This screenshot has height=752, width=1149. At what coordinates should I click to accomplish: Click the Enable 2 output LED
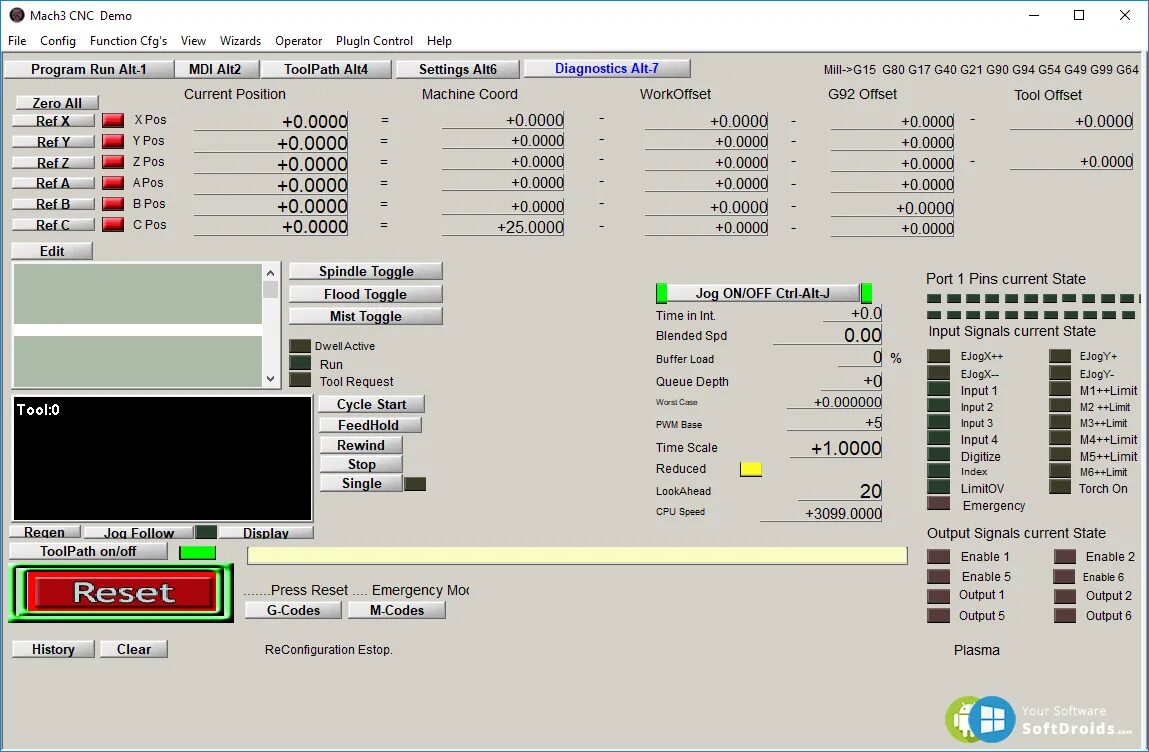(1065, 557)
